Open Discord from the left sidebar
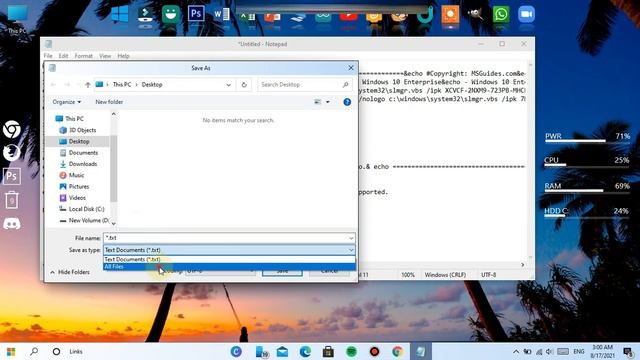This screenshot has height=360, width=640. click(x=11, y=224)
